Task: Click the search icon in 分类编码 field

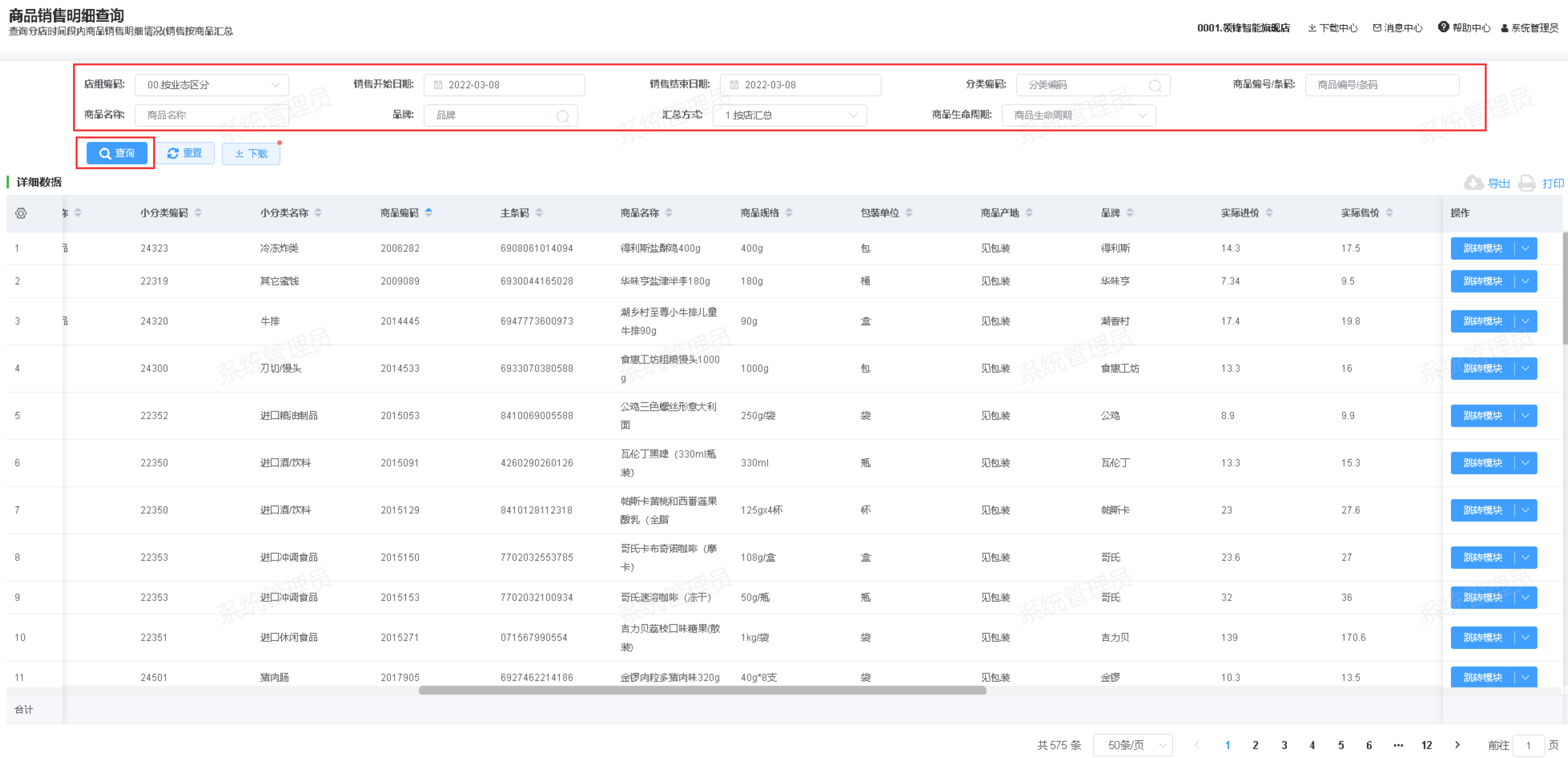Action: (x=1155, y=85)
